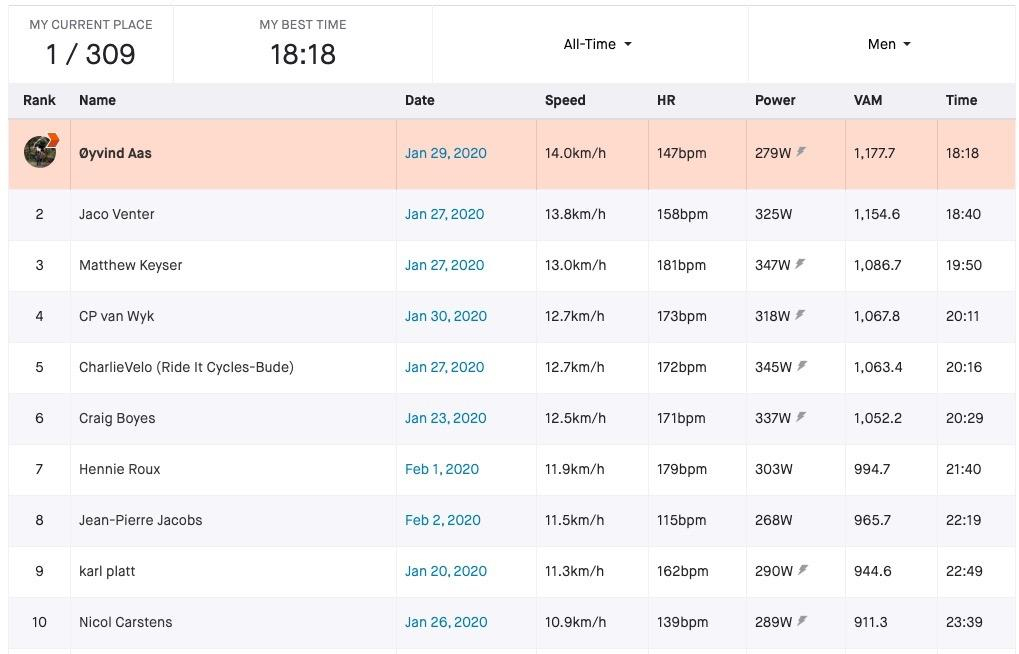The width and height of the screenshot is (1019, 654).
Task: Open karl platt's Jan 20, 2020 activity
Action: 445,571
